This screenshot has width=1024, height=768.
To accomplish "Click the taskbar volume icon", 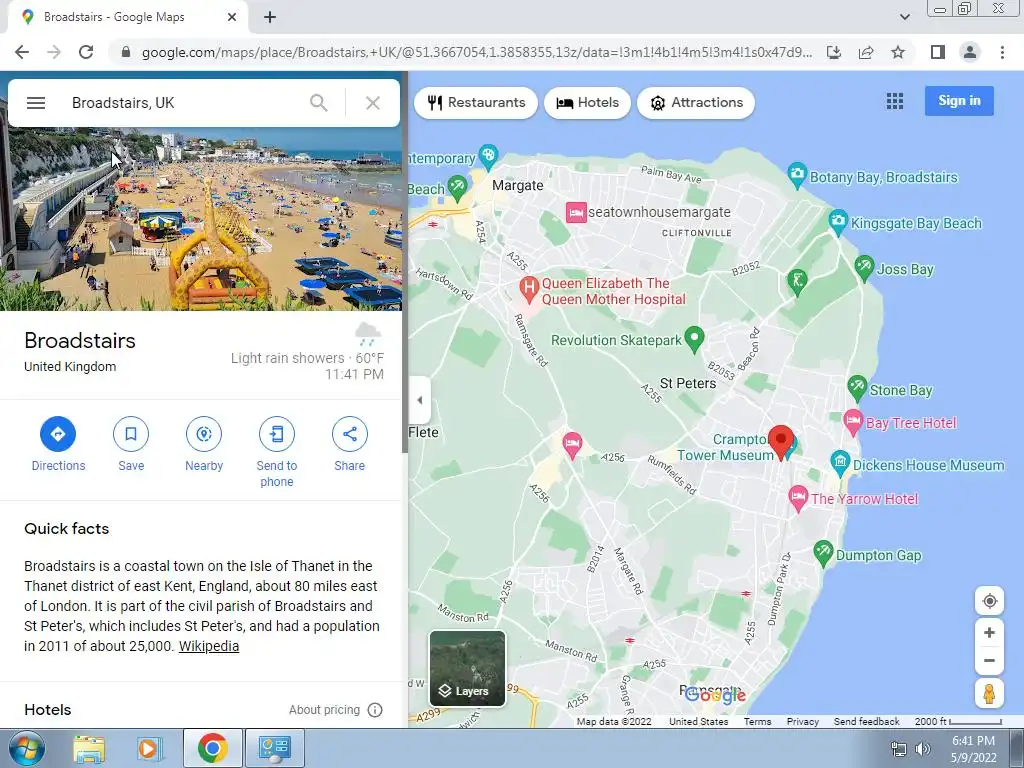I will [x=923, y=749].
